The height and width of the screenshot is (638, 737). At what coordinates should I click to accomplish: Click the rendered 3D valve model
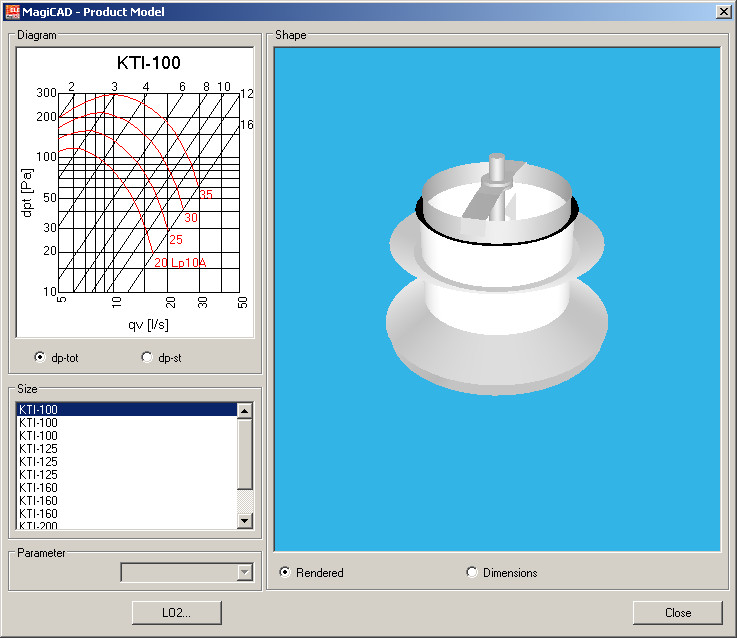pyautogui.click(x=497, y=274)
